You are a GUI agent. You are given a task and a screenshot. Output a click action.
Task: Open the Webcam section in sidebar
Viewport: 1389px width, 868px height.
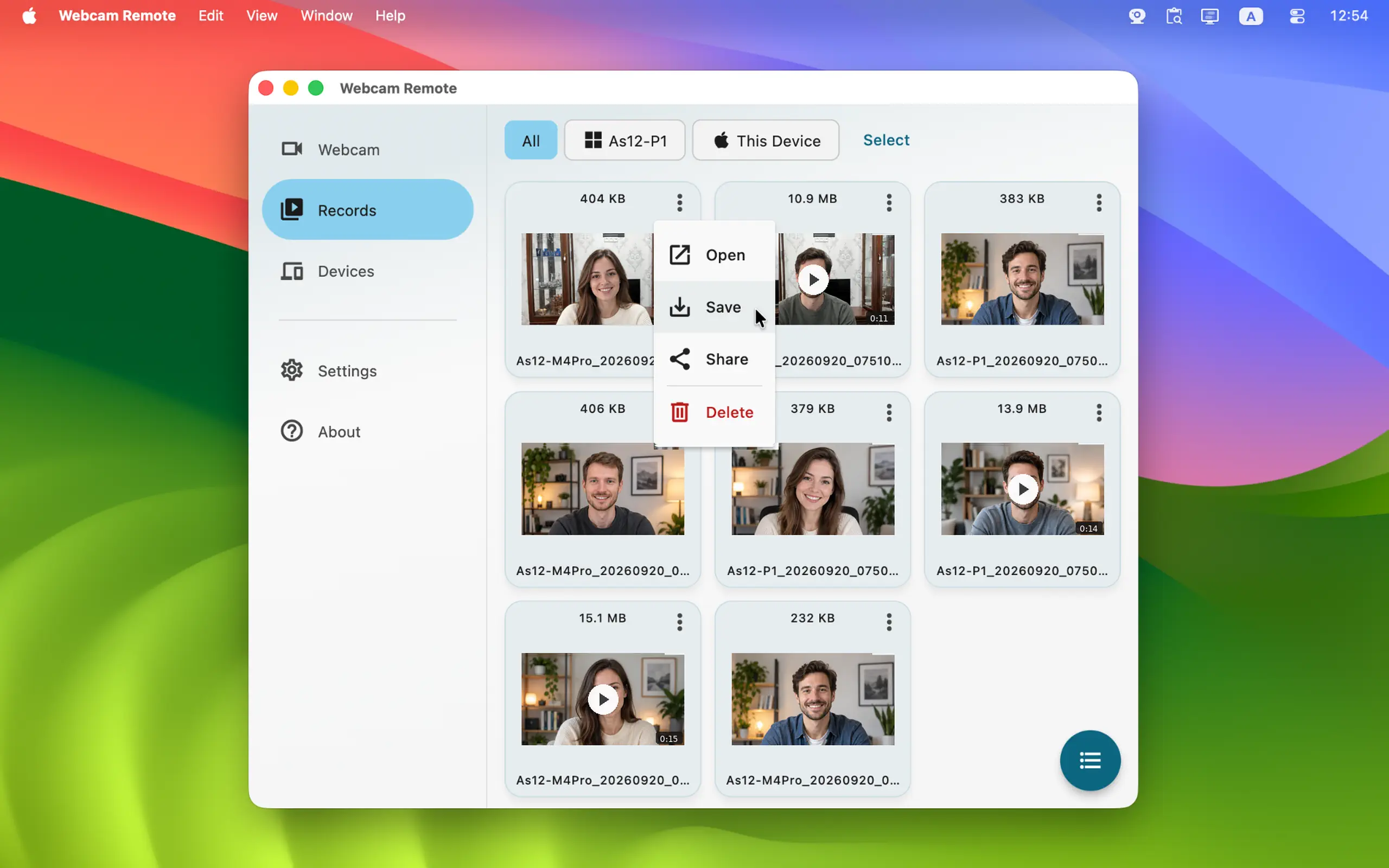(367, 150)
